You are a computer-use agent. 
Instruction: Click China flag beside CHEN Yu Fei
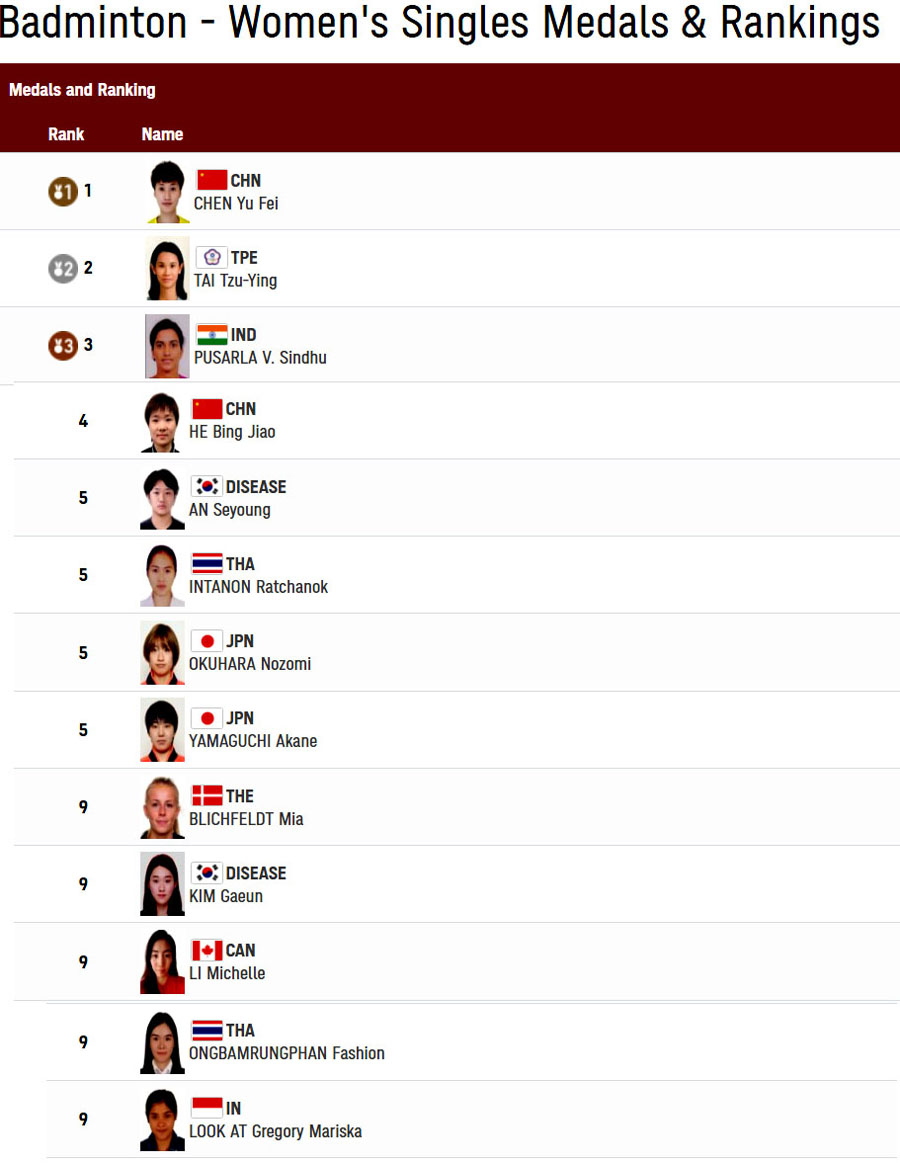(211, 180)
